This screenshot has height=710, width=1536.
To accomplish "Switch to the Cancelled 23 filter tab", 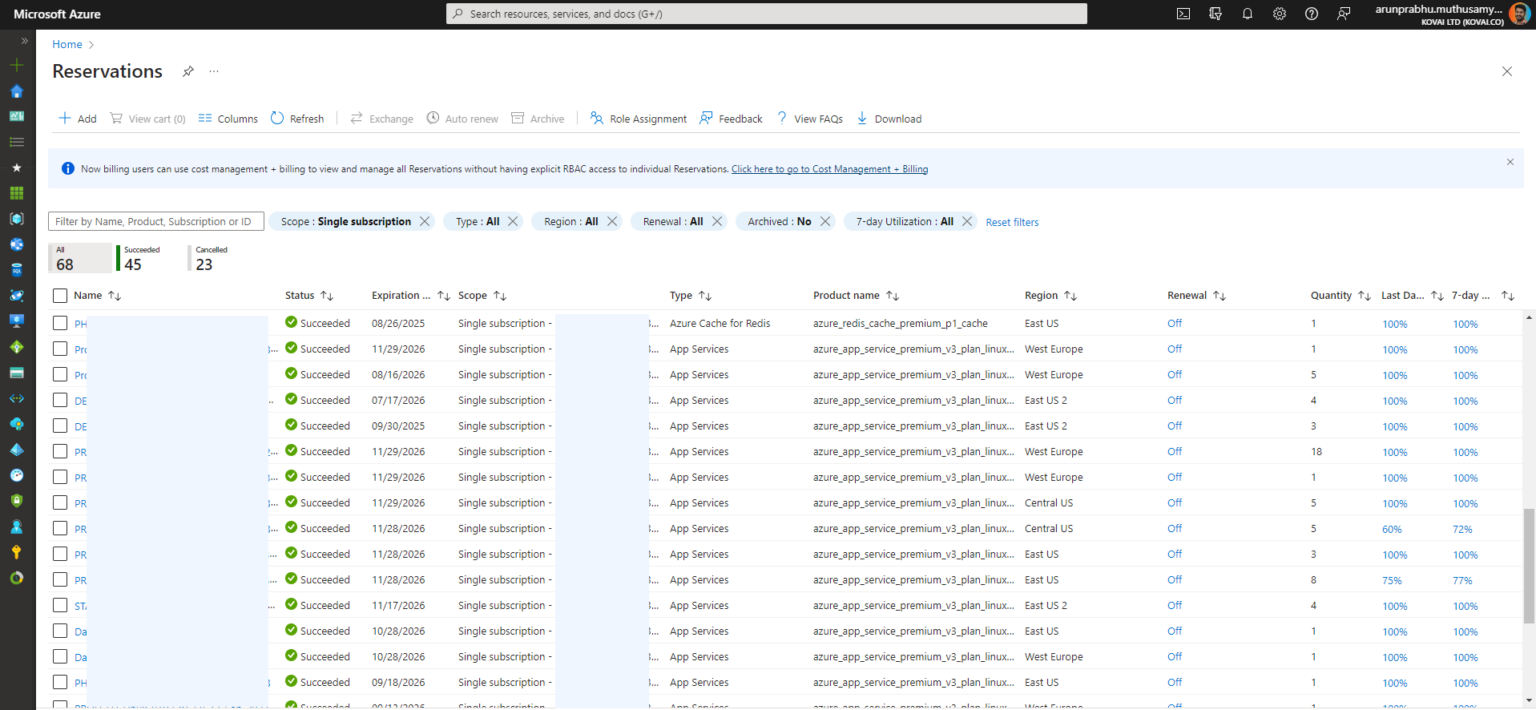I will tap(210, 258).
